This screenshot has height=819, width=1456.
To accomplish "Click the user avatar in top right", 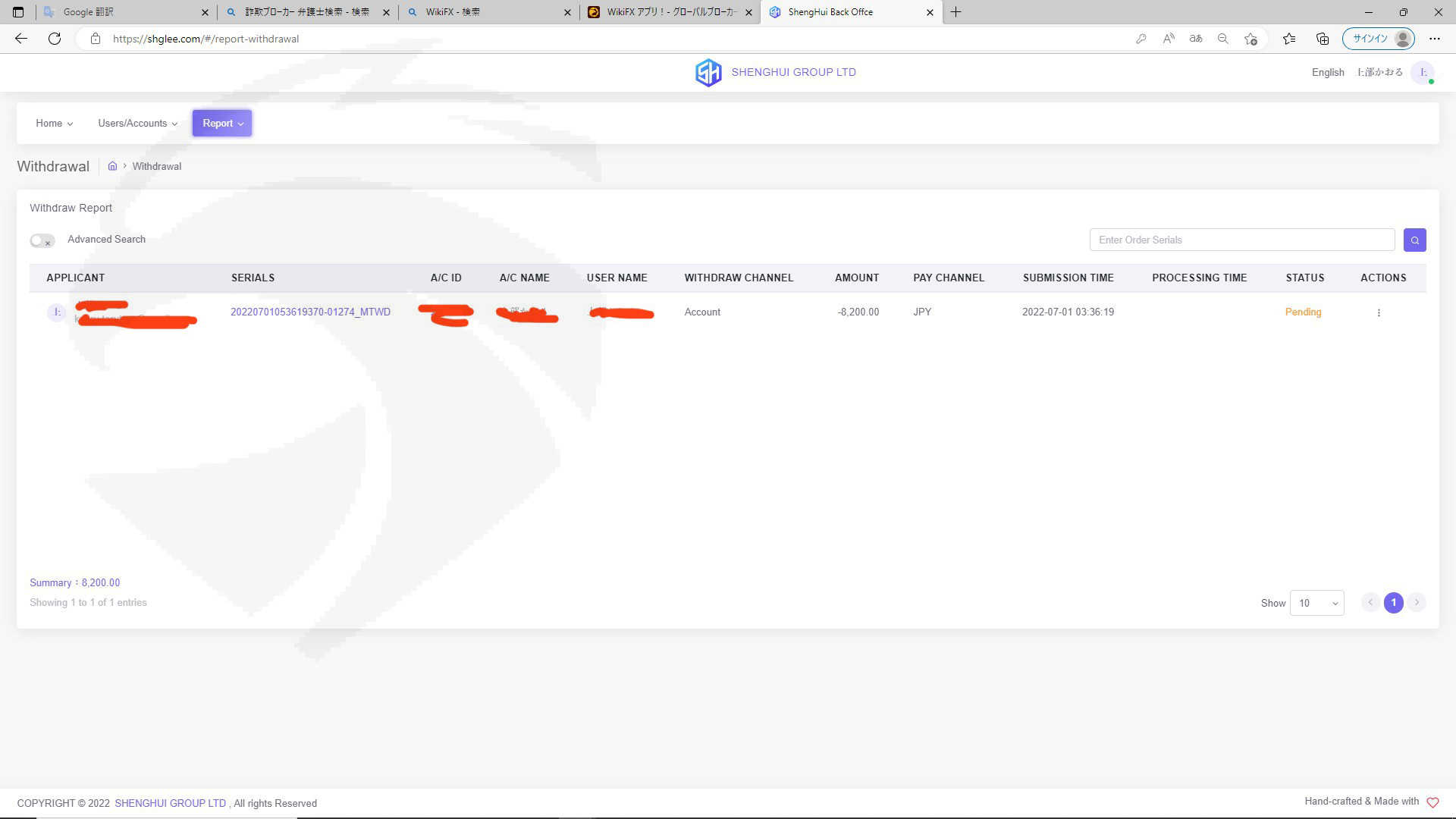I will click(x=1423, y=73).
